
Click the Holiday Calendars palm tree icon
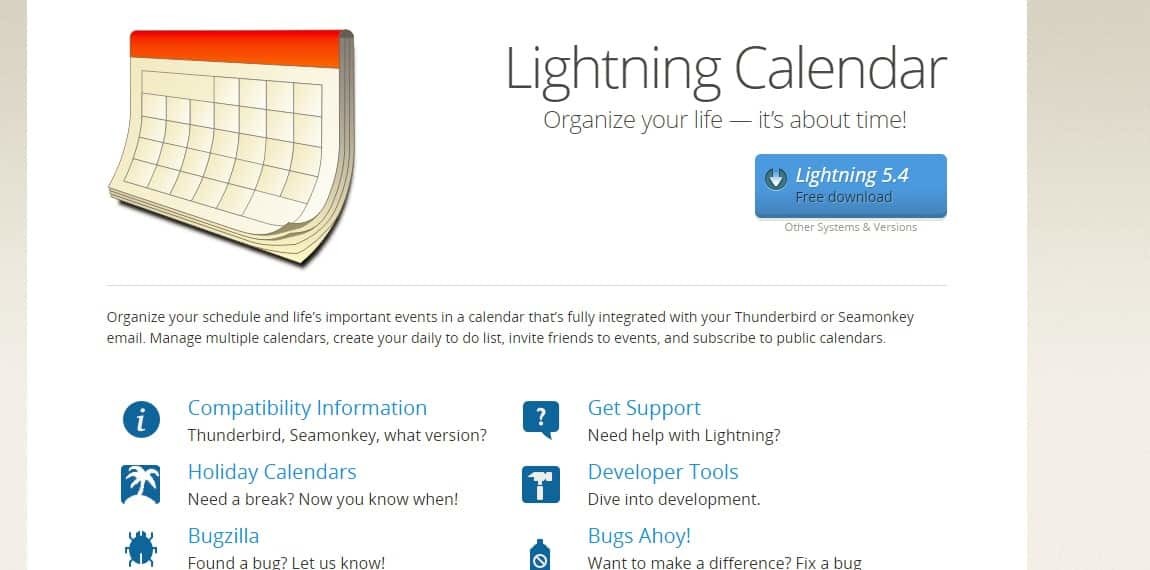(141, 484)
